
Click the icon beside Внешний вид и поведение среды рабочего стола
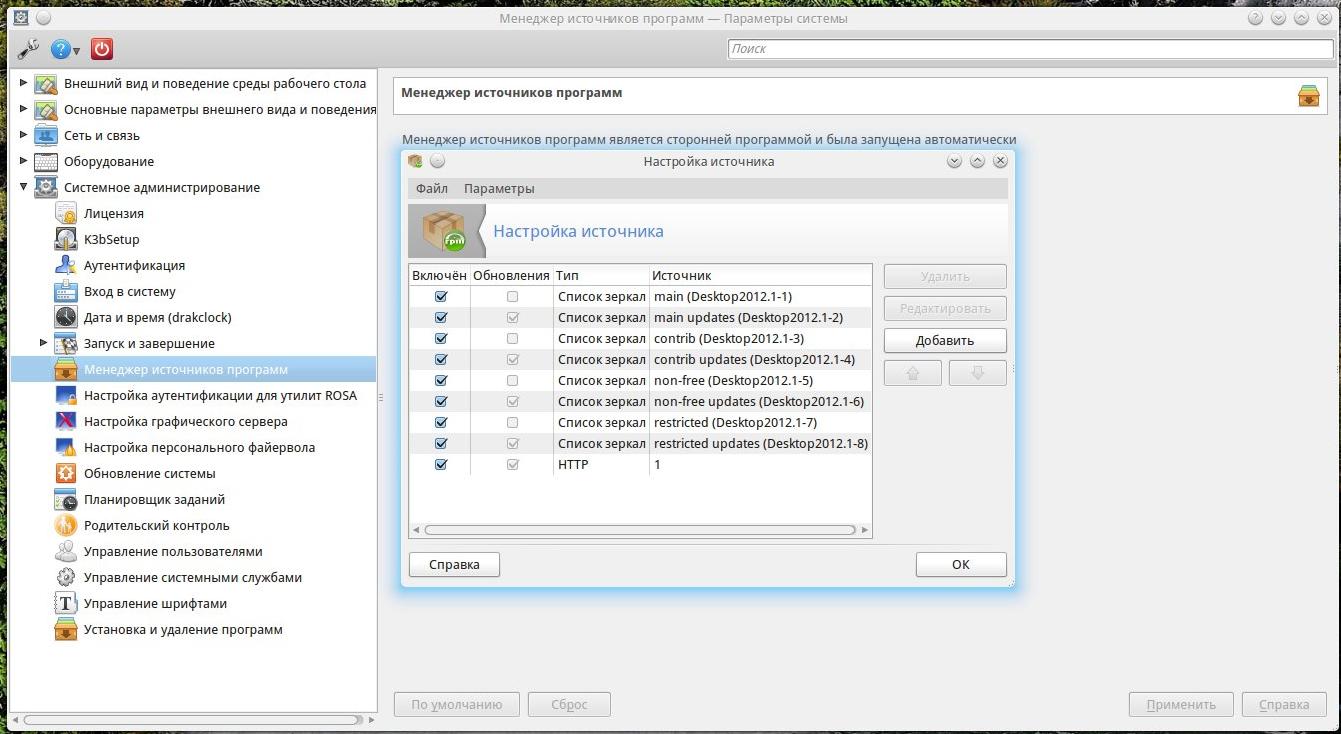[x=46, y=84]
